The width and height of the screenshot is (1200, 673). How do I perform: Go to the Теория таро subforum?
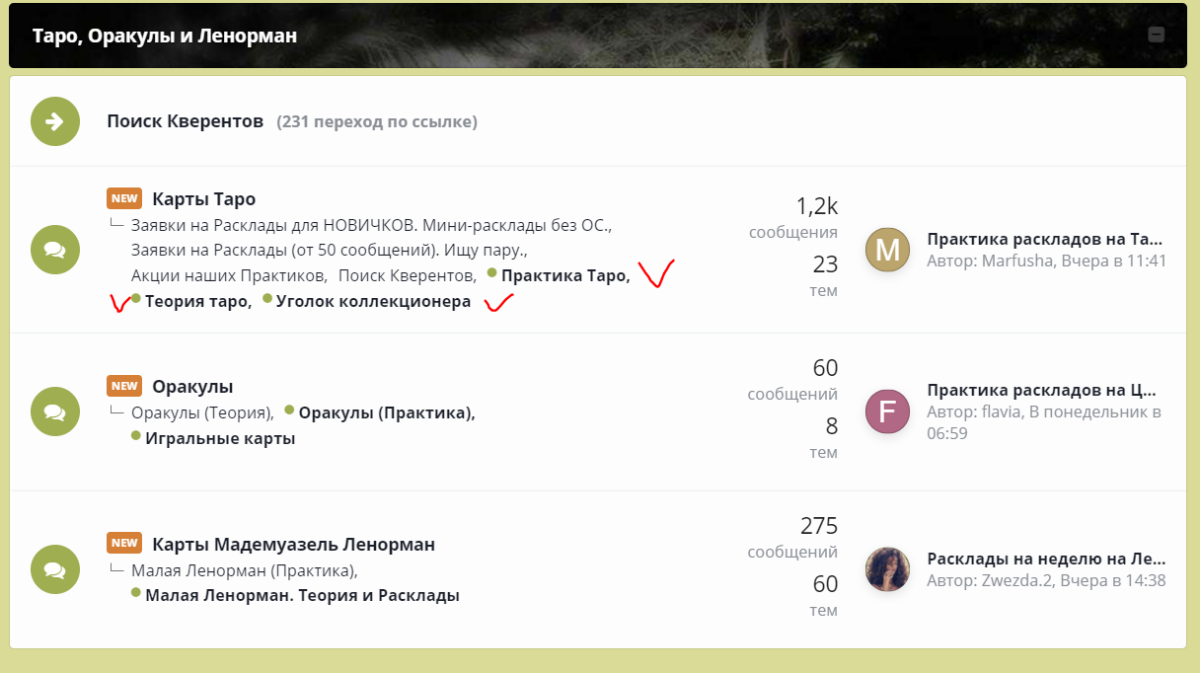pyautogui.click(x=198, y=301)
